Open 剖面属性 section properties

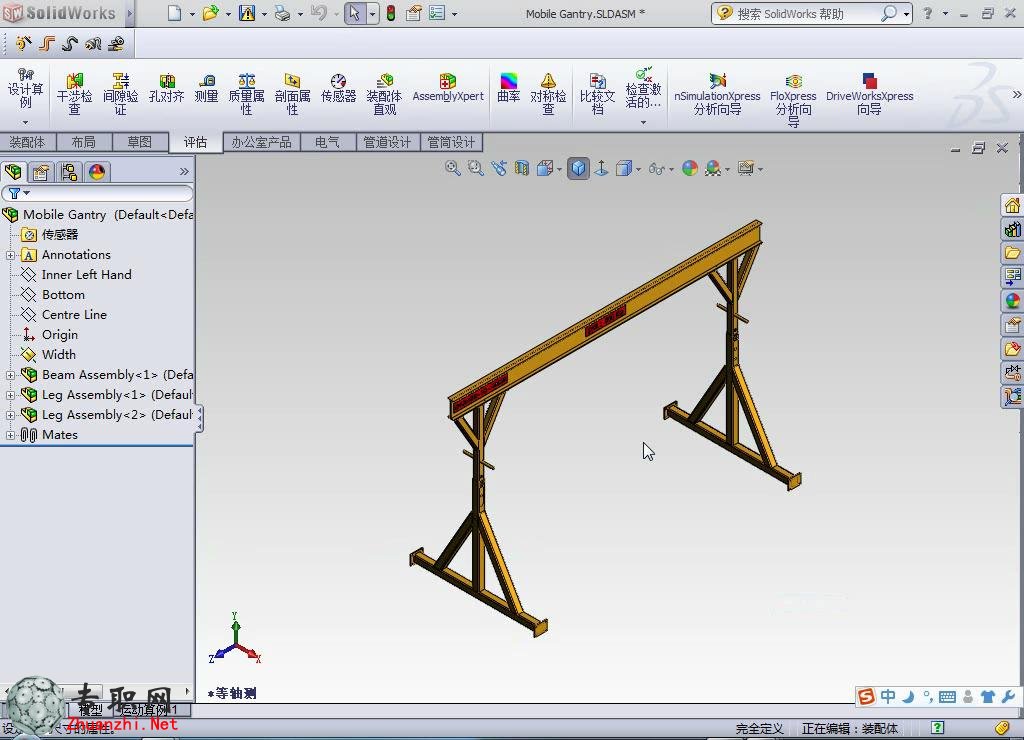pos(292,93)
